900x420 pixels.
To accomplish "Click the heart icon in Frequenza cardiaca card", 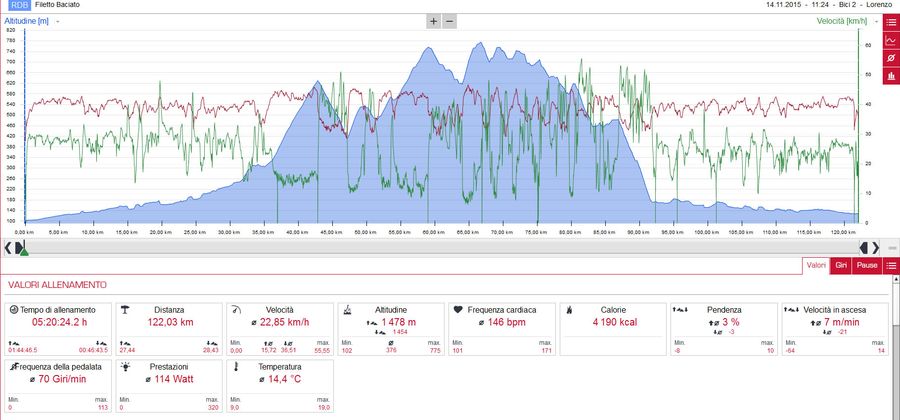I will [457, 309].
